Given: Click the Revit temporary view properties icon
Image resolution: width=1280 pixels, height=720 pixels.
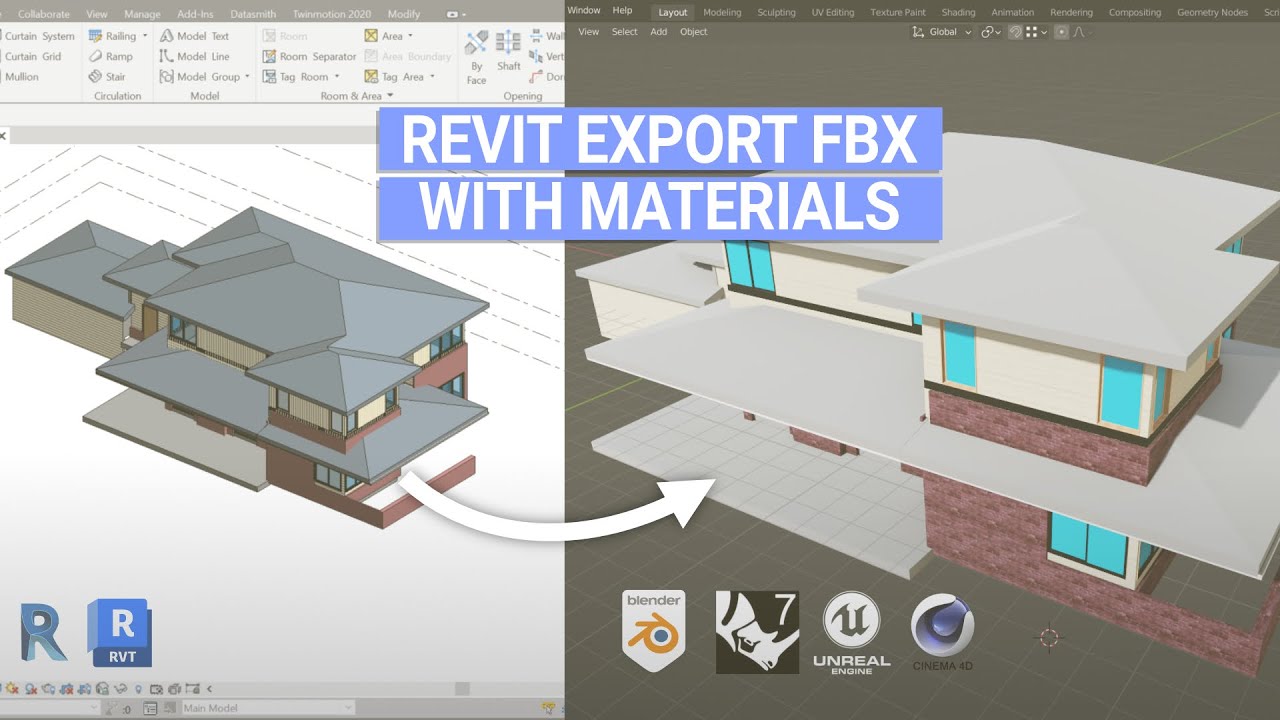Looking at the screenshot, I should 158,689.
